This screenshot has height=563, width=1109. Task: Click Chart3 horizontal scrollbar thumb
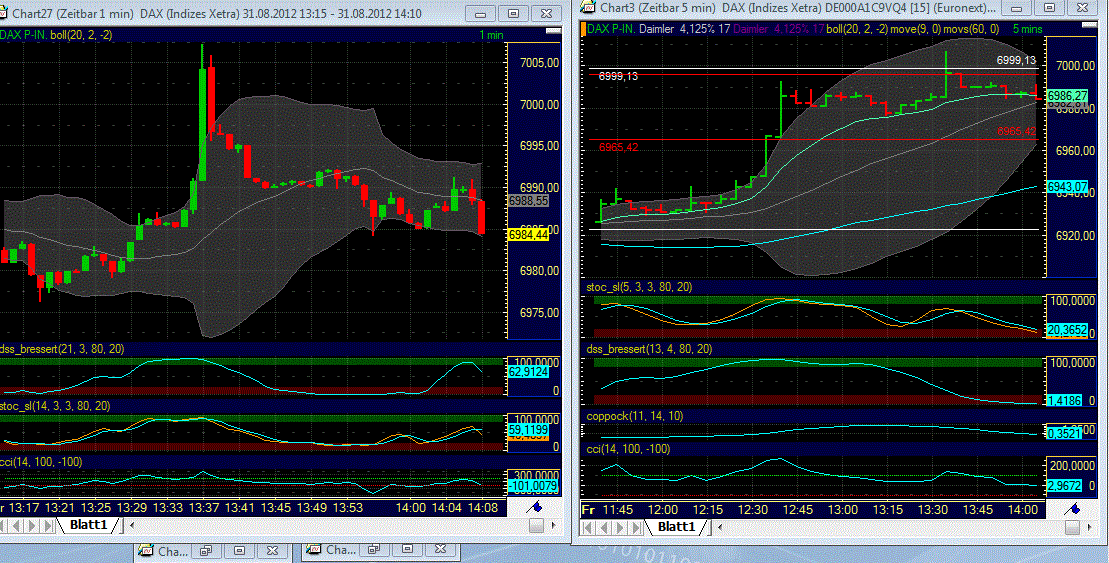pyautogui.click(x=1072, y=528)
